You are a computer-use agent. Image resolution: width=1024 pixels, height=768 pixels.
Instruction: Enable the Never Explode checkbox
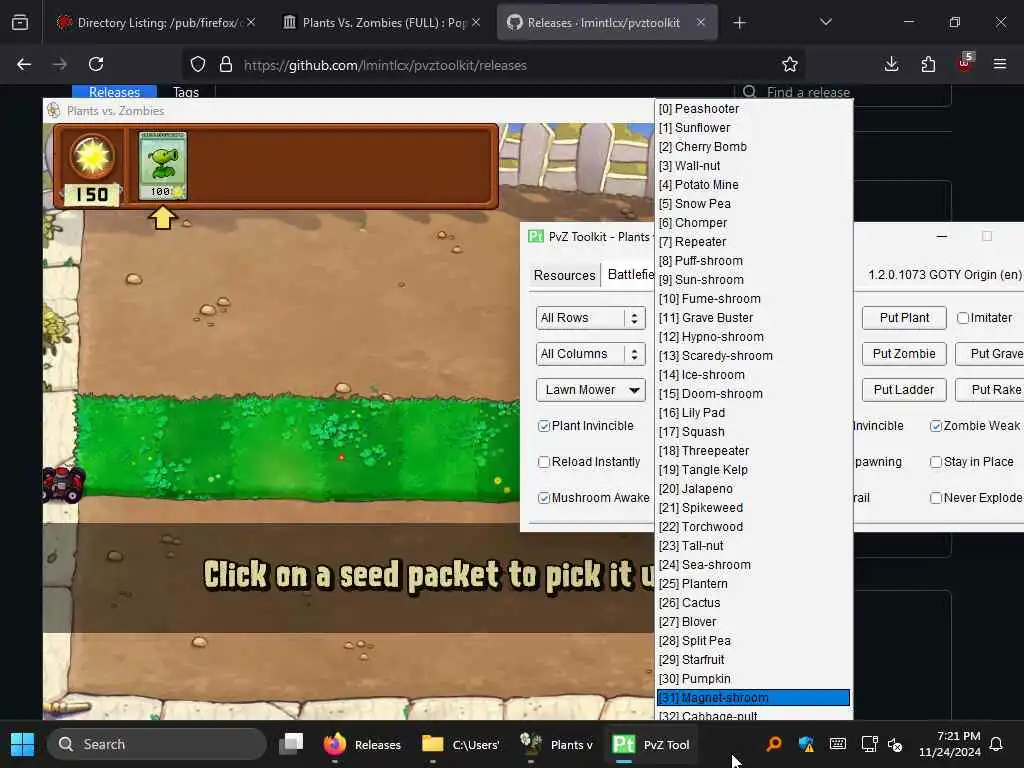point(936,498)
